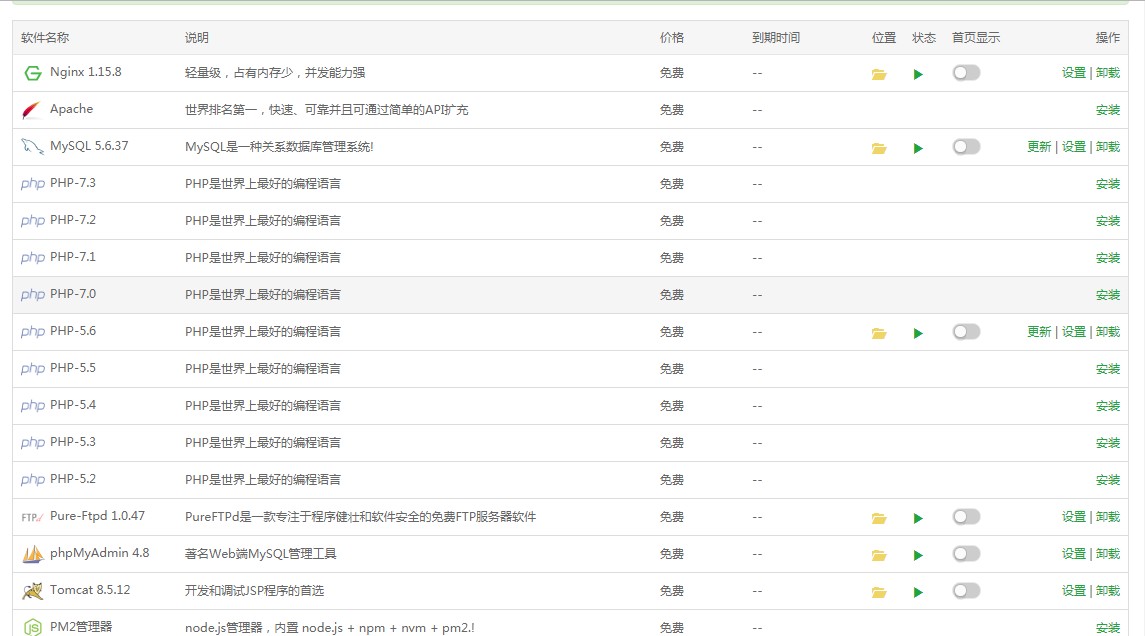1145x636 pixels.
Task: Install PHP-7.1
Action: click(1108, 258)
